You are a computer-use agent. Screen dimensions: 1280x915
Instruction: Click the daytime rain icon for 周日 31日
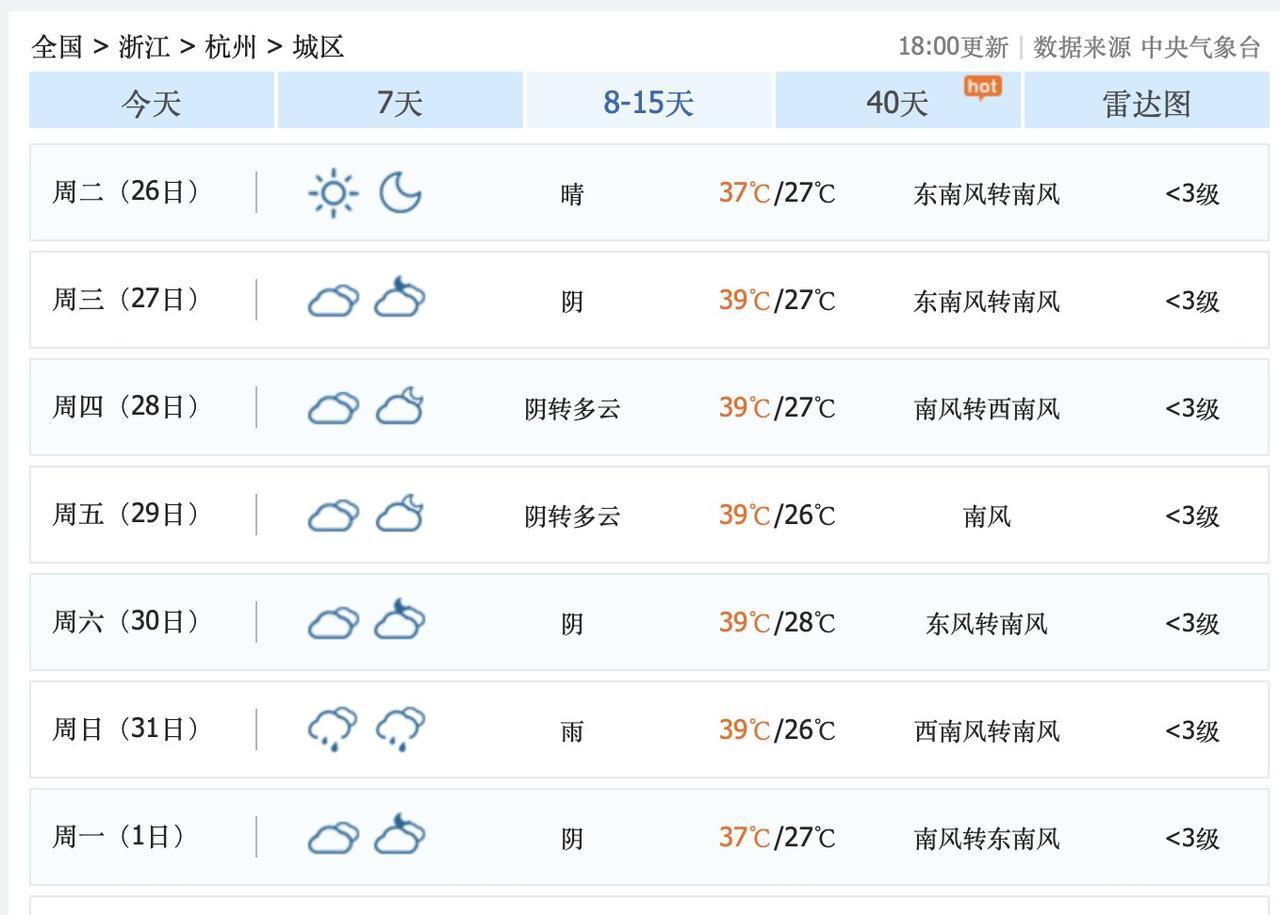click(333, 729)
